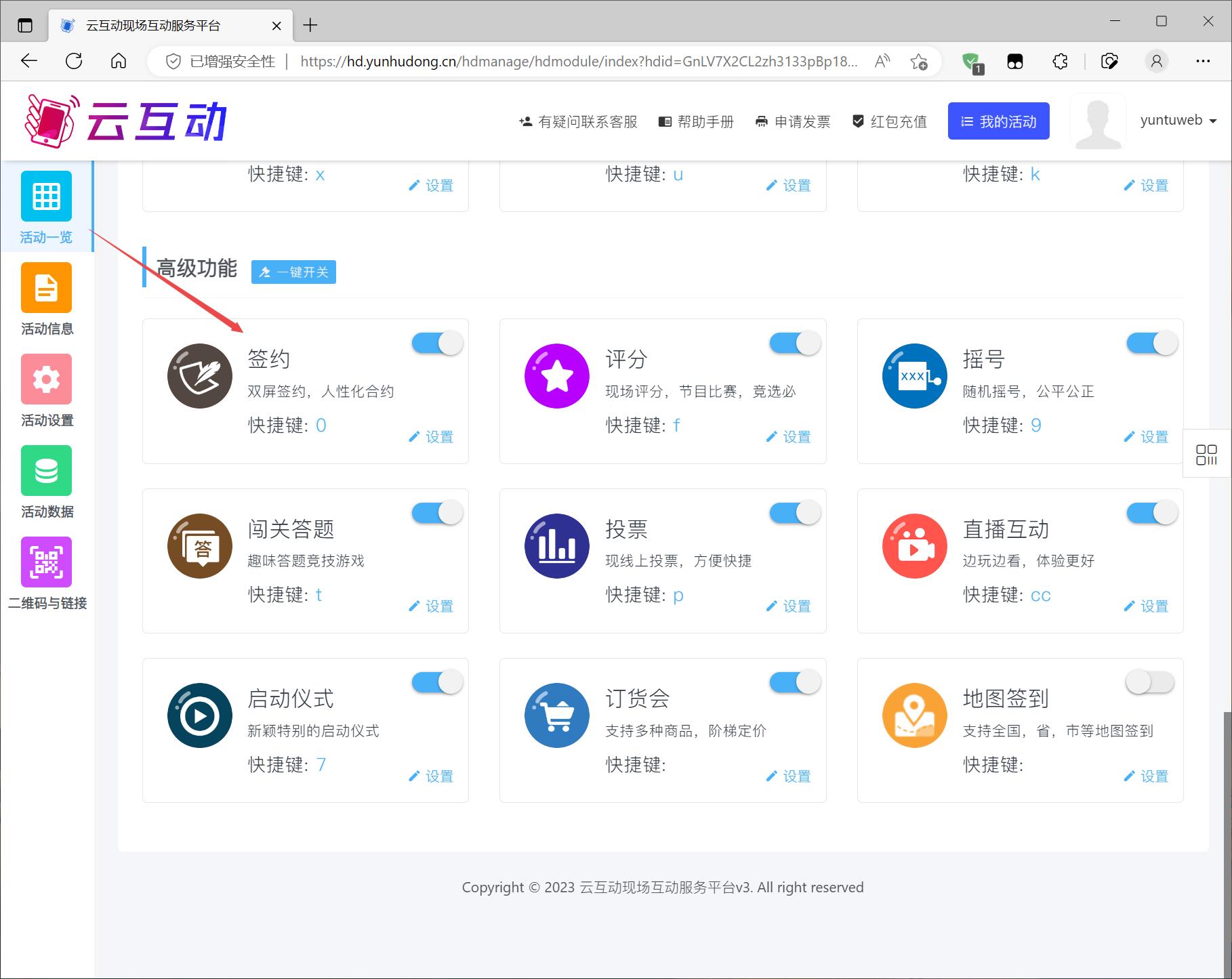The image size is (1232, 979).
Task: Click the 摇号 lottery number icon
Action: point(914,376)
